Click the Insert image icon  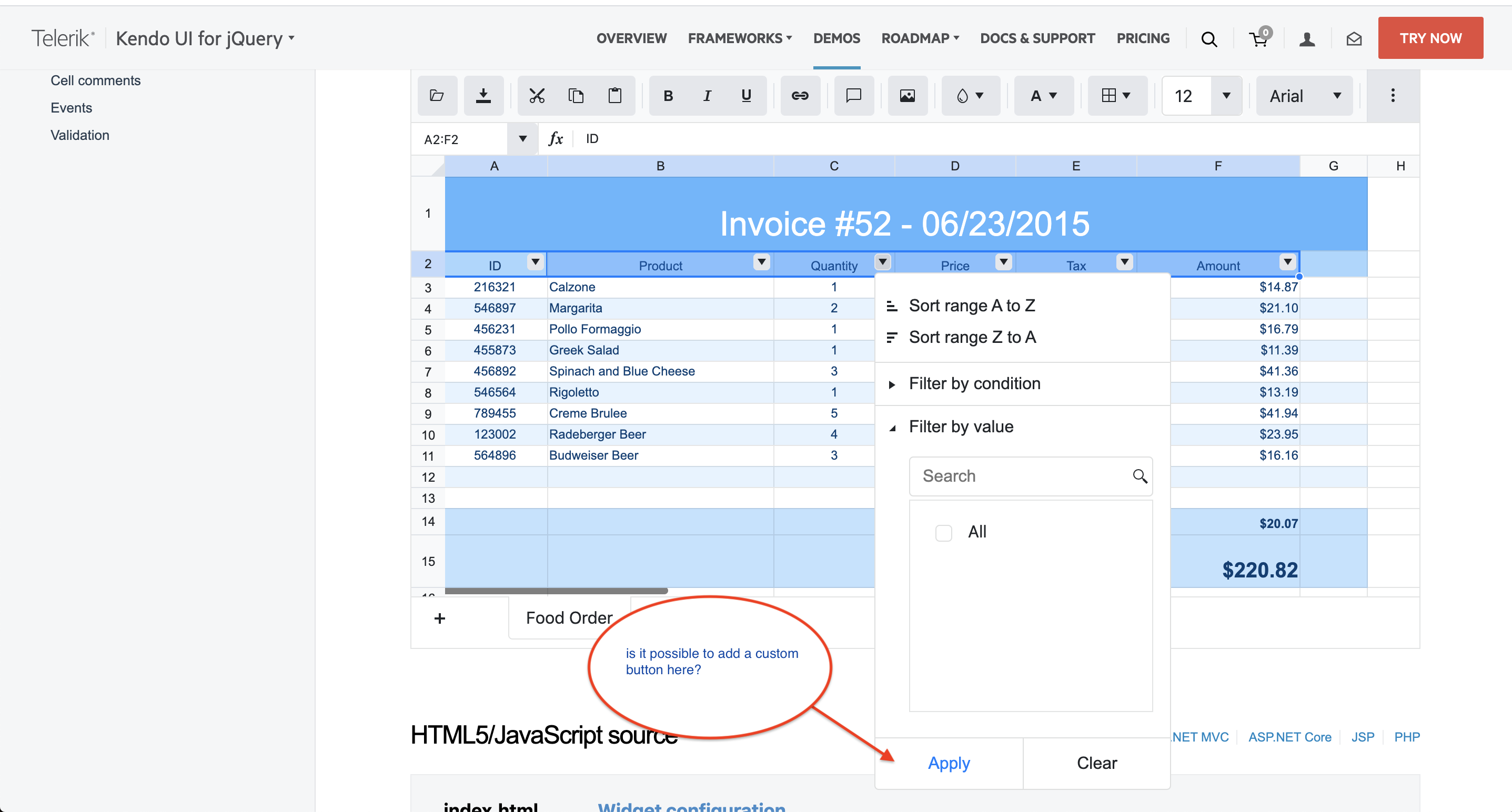coord(907,96)
